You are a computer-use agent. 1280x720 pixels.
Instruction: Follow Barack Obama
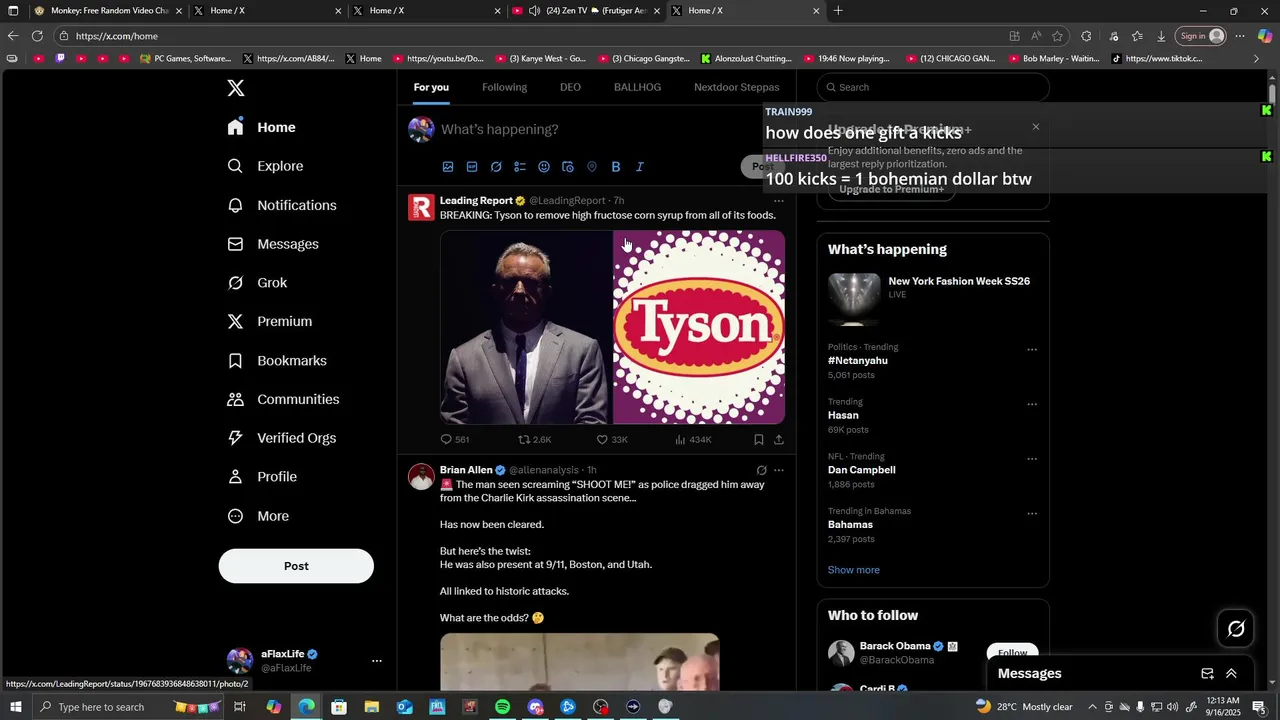pos(1012,653)
